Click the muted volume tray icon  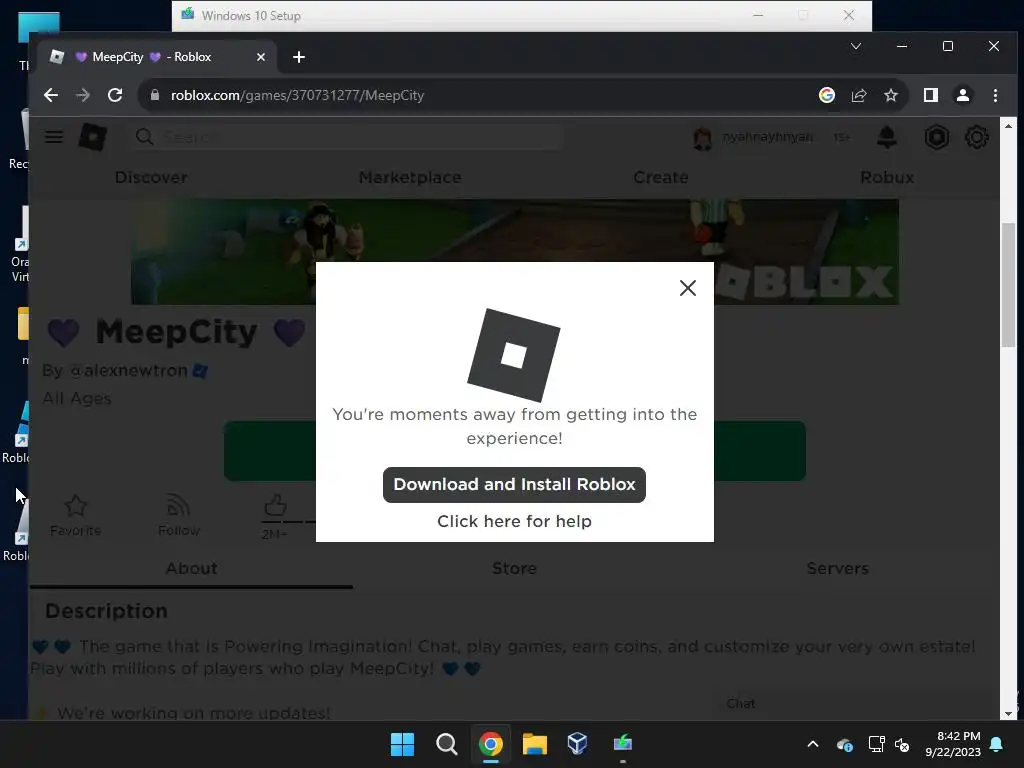[902, 745]
